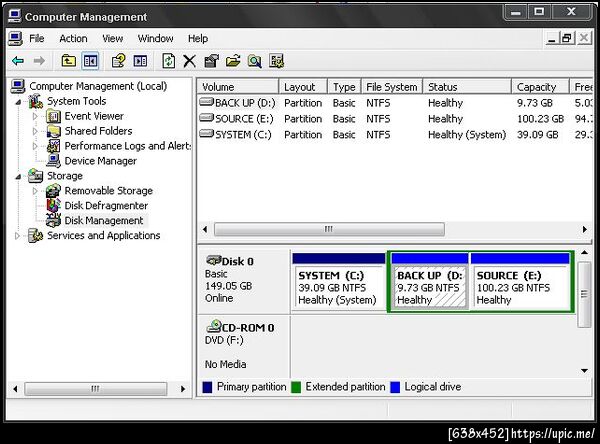Screen dimensions: 600x444
Task: Click the Device Manager icon
Action: 53,161
